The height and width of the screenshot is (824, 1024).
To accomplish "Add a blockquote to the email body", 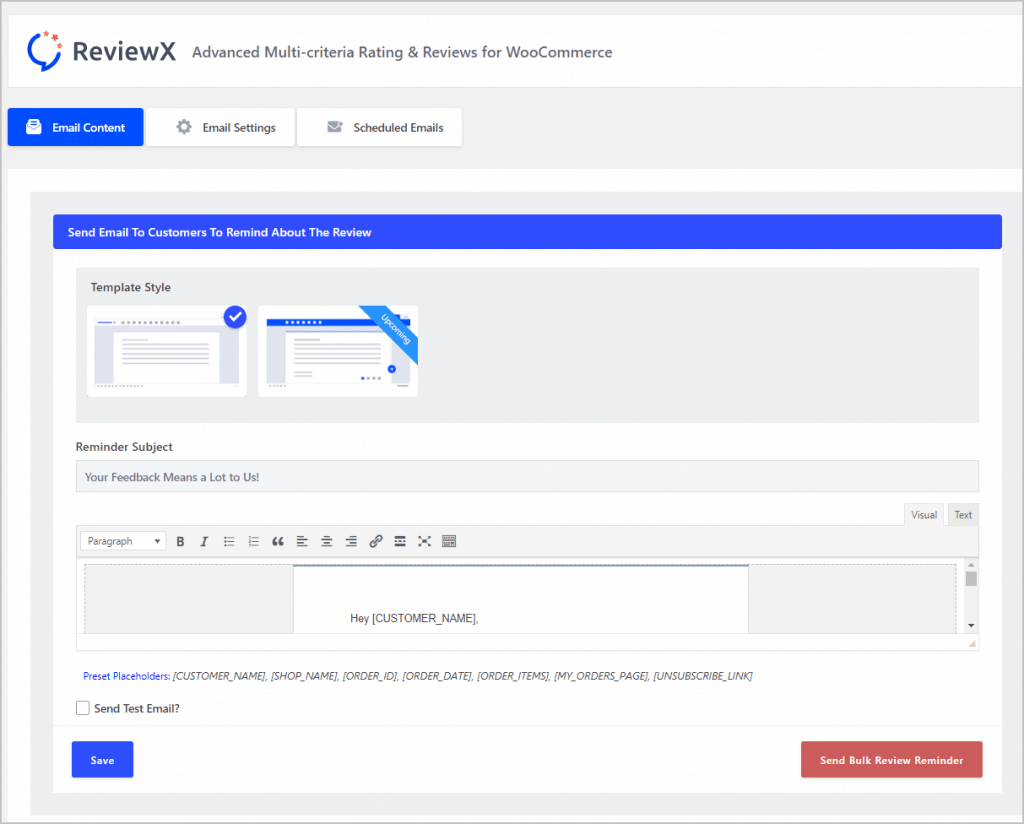I will pos(277,541).
